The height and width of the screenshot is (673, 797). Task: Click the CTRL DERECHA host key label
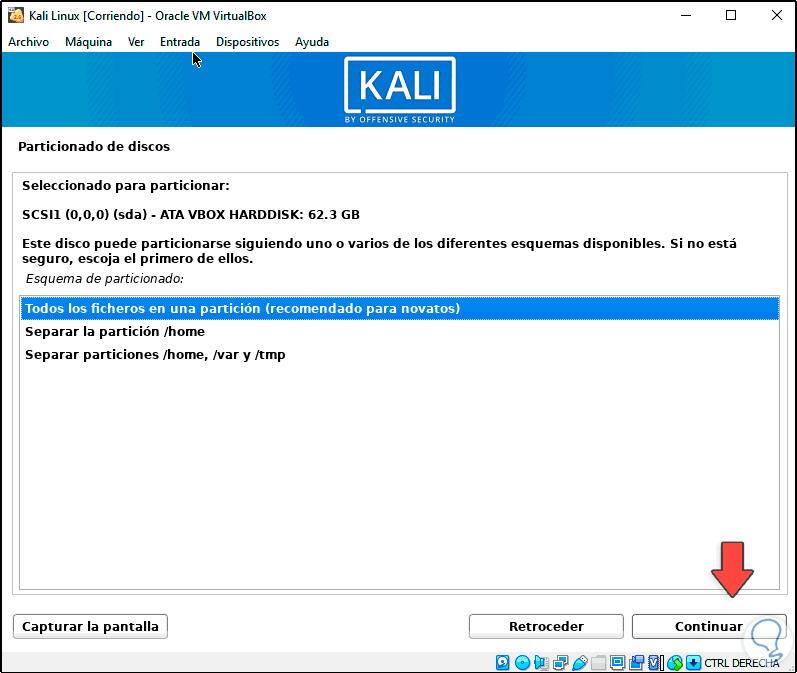click(742, 663)
